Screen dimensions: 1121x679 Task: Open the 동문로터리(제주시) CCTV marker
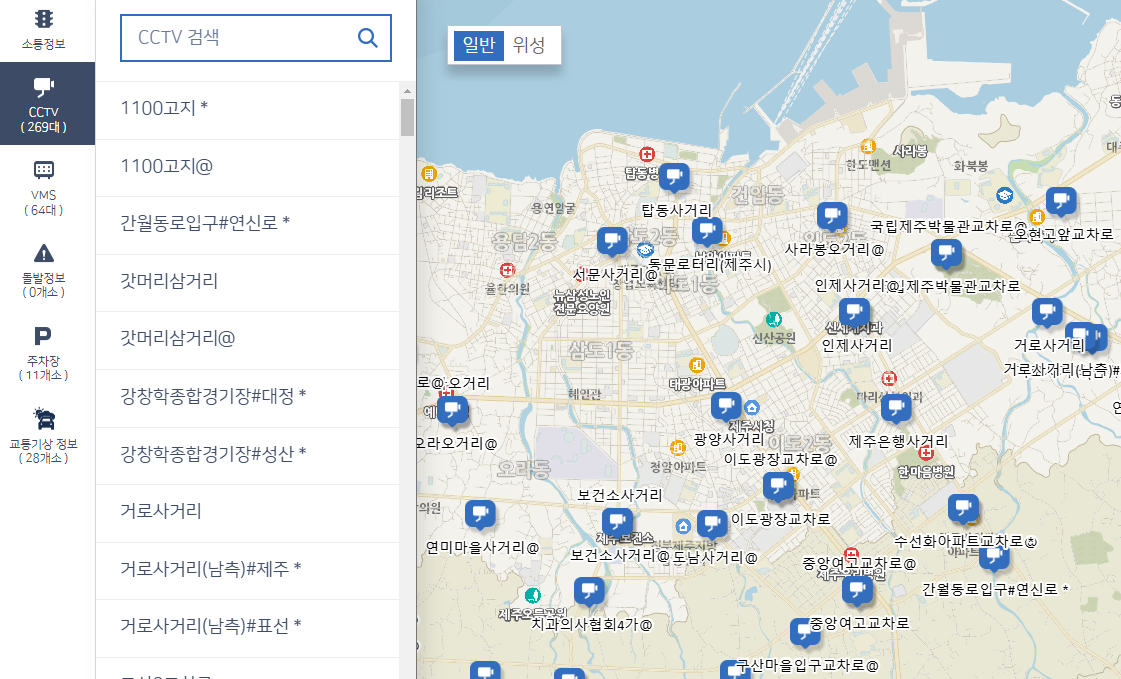(707, 232)
